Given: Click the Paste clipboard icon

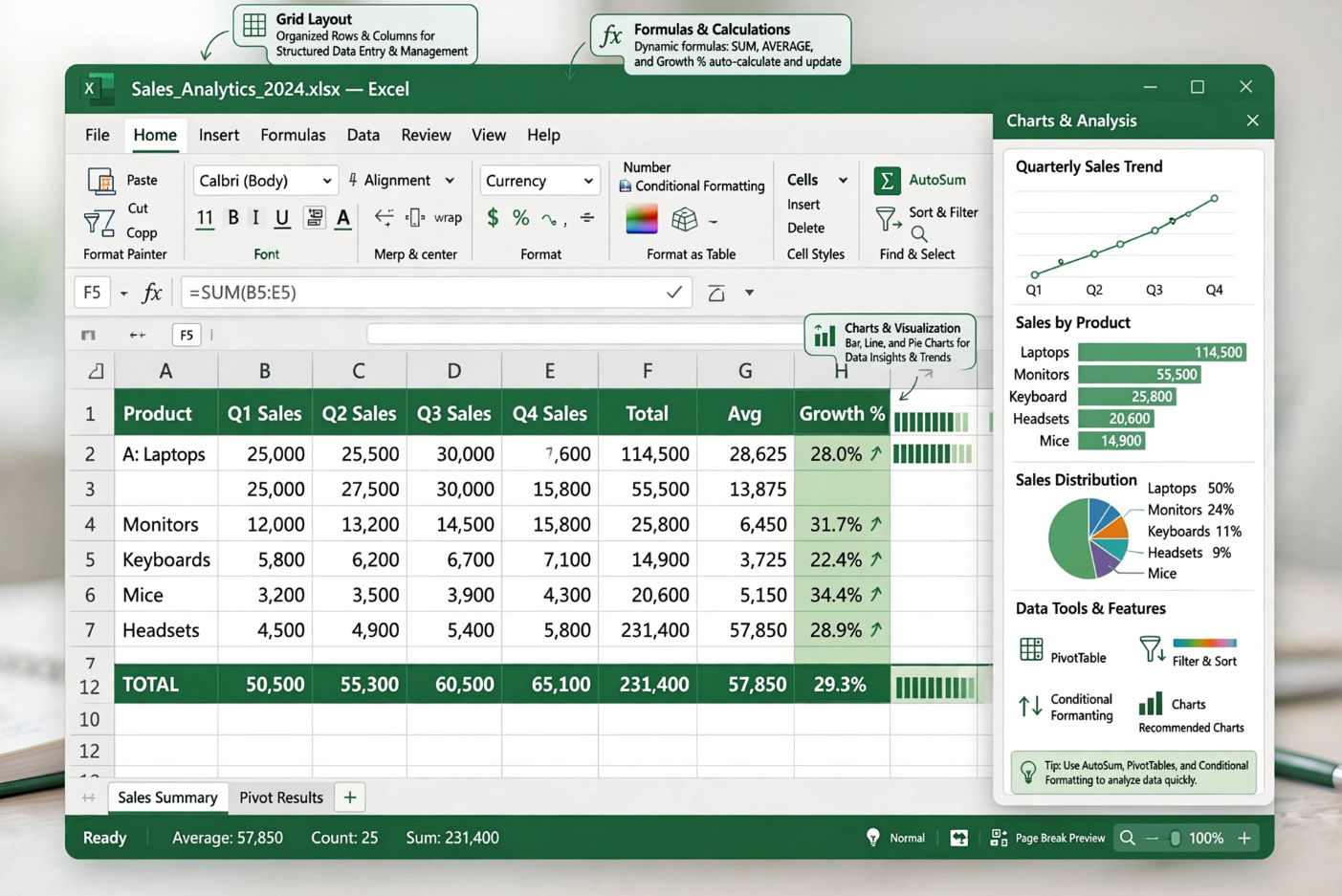Looking at the screenshot, I should 100,181.
